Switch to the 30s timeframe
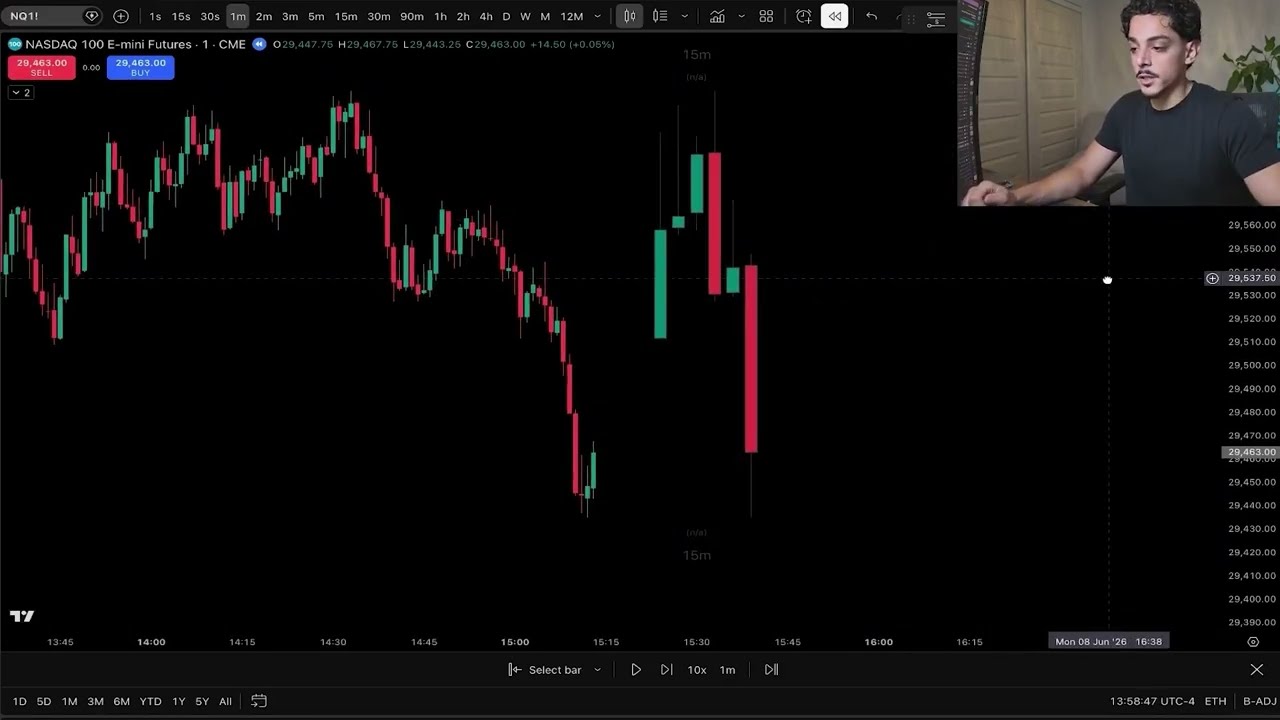This screenshot has height=720, width=1280. click(210, 16)
